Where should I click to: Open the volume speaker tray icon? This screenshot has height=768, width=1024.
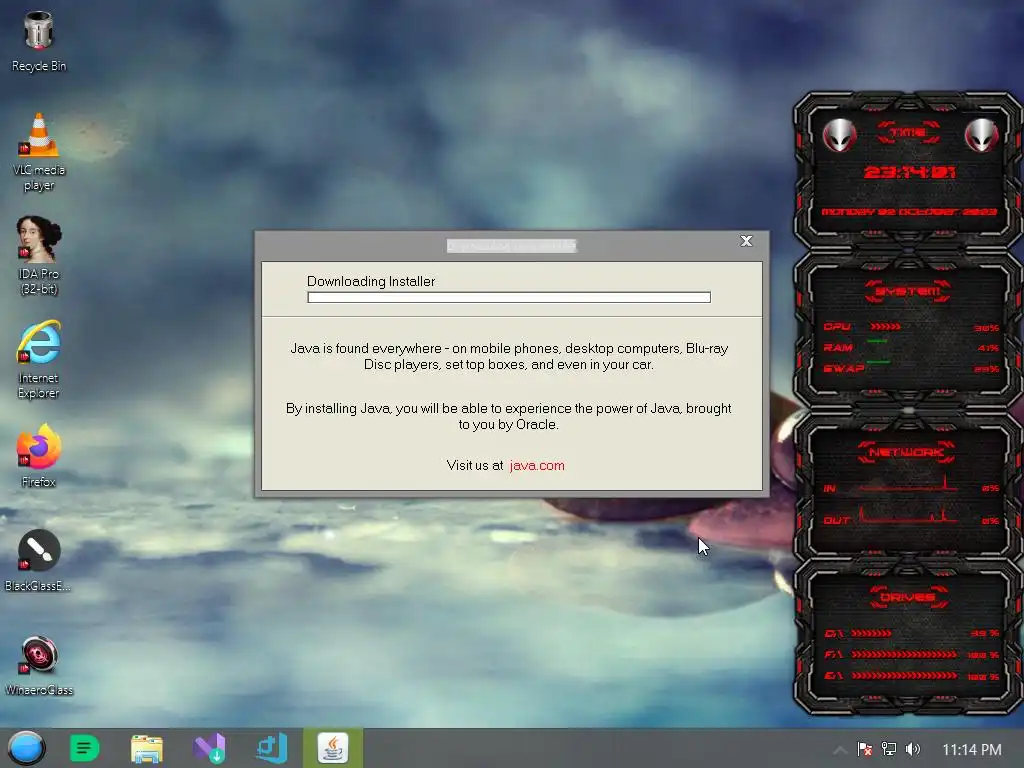(x=913, y=749)
